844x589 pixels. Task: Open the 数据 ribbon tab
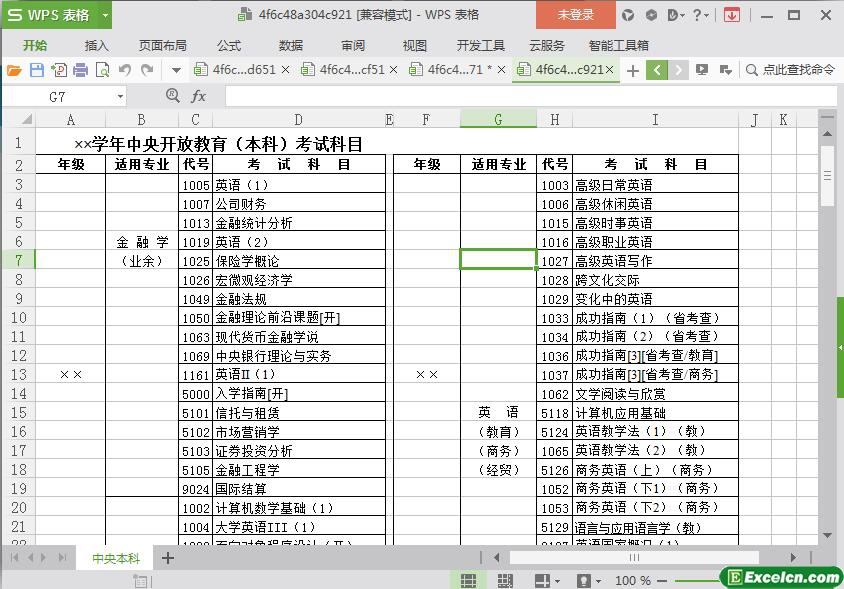click(291, 46)
